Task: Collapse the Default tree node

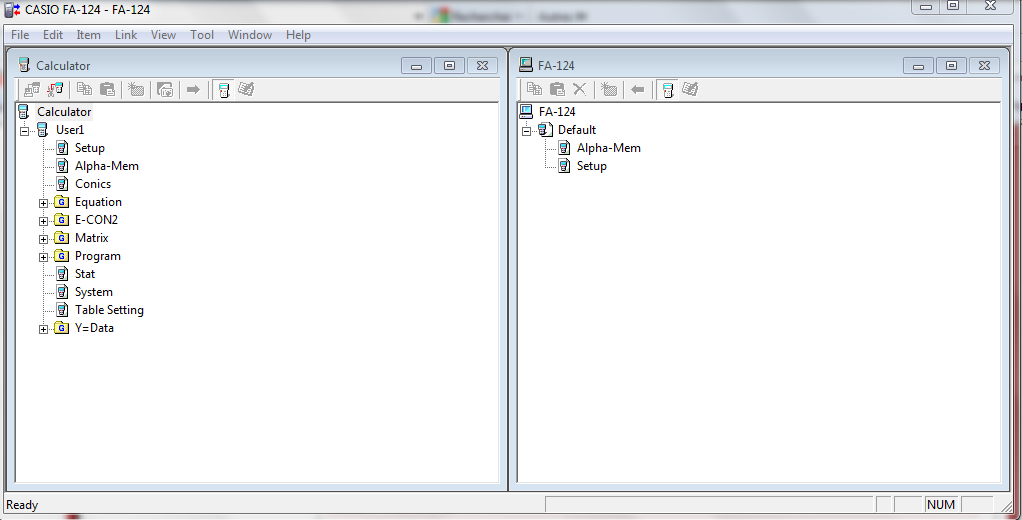Action: [527, 131]
